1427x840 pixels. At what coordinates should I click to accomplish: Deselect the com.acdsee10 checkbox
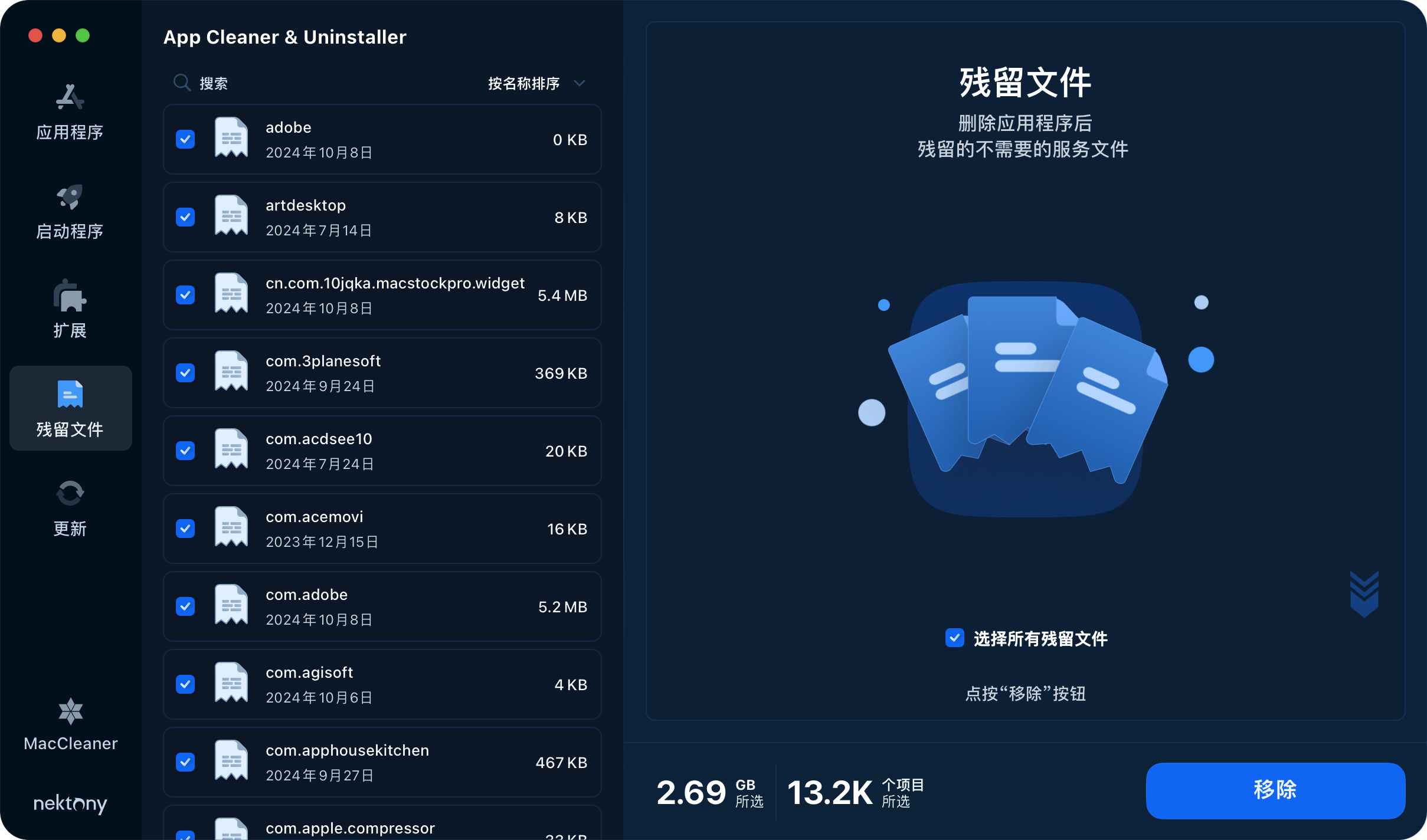tap(185, 451)
